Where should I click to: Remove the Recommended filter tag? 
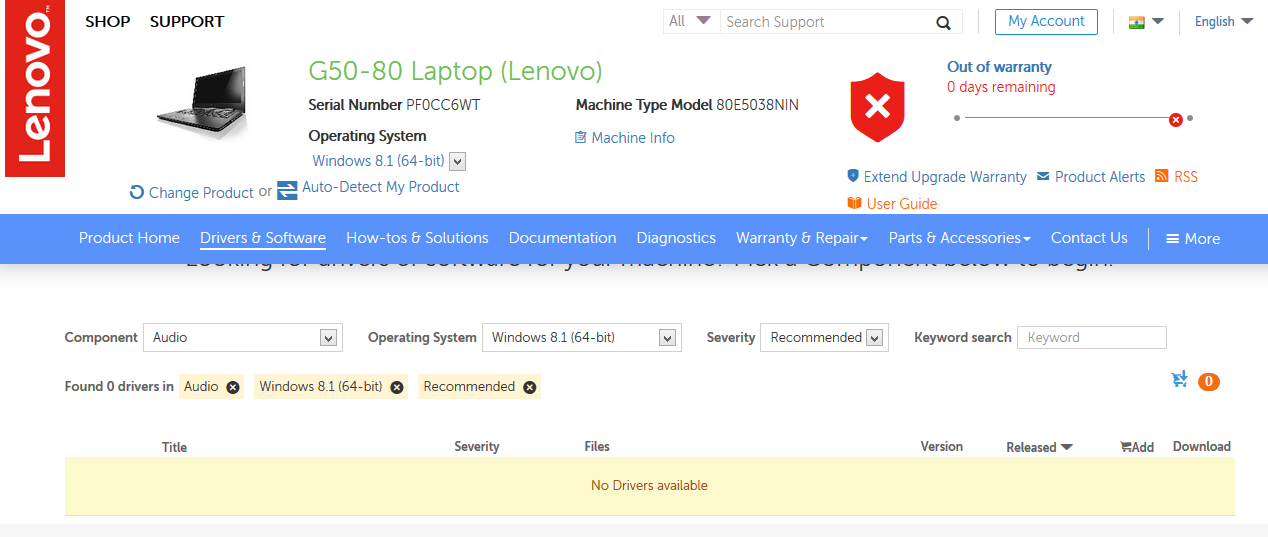coord(530,387)
